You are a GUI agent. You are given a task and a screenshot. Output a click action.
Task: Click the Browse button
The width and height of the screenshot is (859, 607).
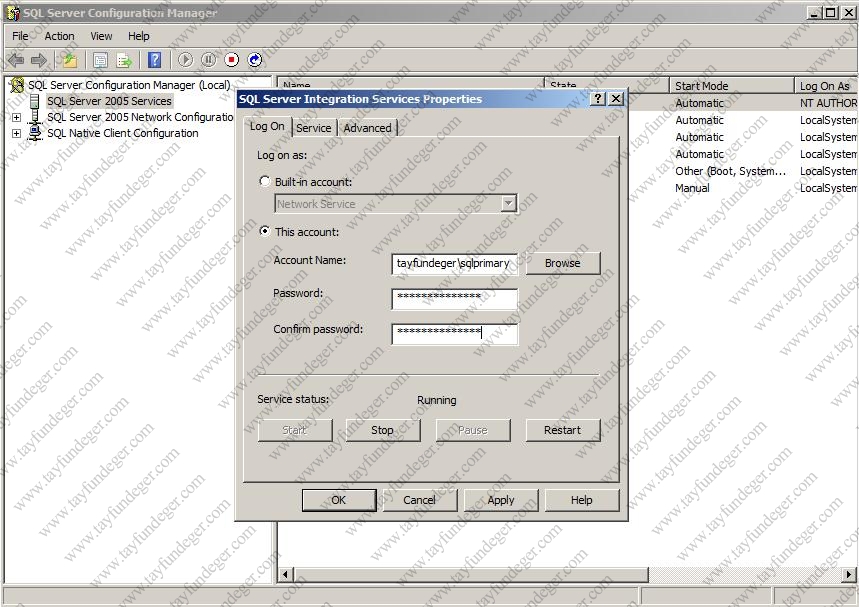(x=563, y=264)
